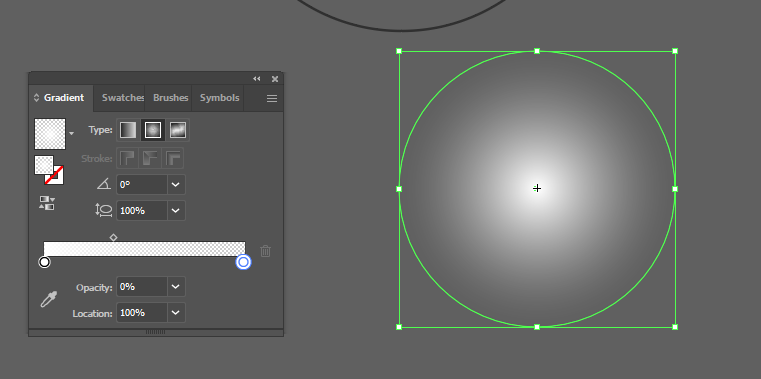Click the Reverse Gradient icon
This screenshot has height=379, width=761.
click(x=47, y=203)
